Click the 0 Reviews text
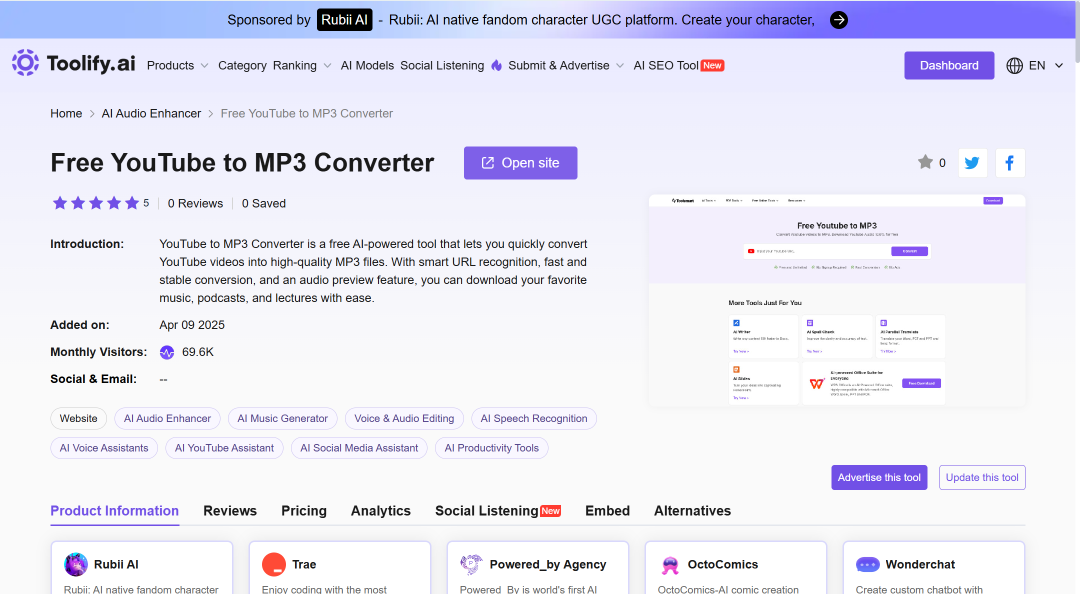 click(196, 203)
